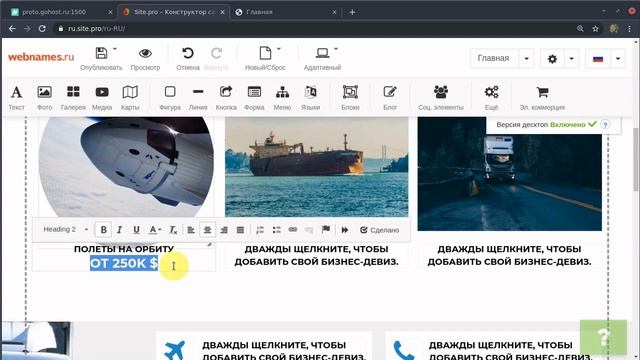The width and height of the screenshot is (640, 360).
Task: Switch to the Главная browser tab
Action: click(286, 12)
